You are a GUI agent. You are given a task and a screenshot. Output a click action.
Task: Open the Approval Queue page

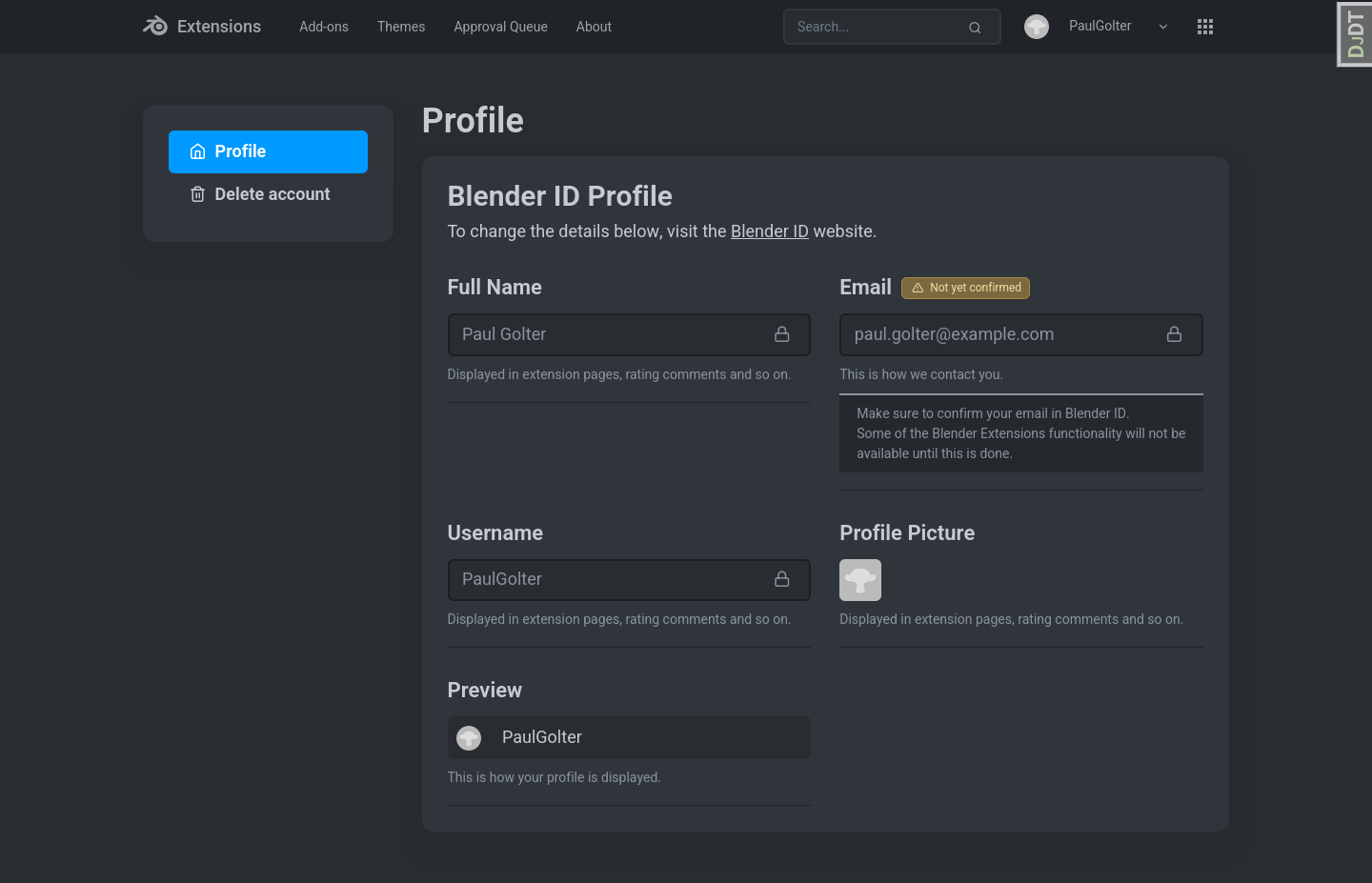[500, 27]
